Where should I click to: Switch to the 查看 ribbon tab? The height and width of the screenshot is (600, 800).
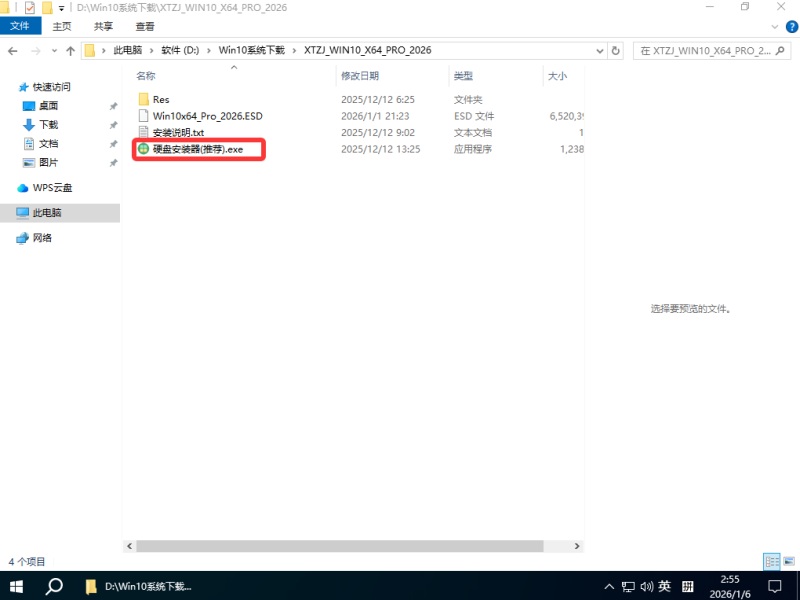coord(145,27)
